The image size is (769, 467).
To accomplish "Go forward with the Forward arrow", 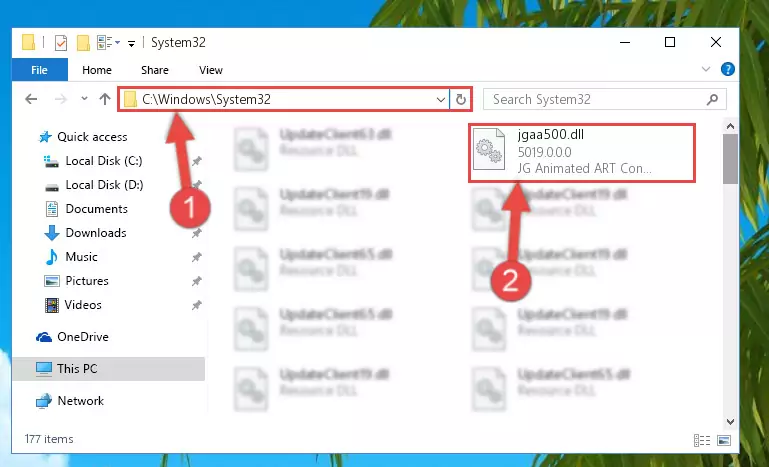I will pyautogui.click(x=60, y=99).
